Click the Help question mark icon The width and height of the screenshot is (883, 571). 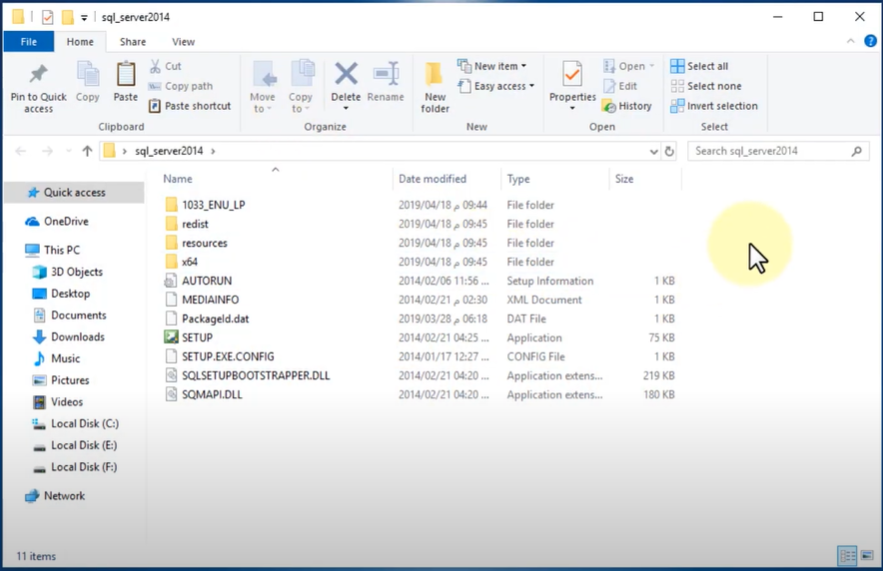870,41
